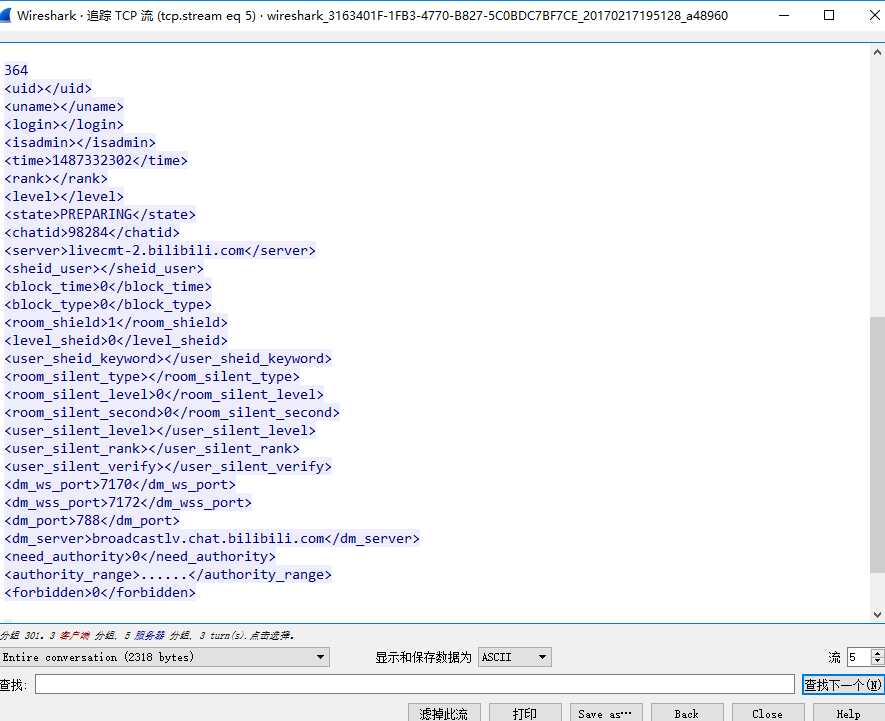Click the authority_range line
Image resolution: width=885 pixels, height=721 pixels.
pos(168,575)
